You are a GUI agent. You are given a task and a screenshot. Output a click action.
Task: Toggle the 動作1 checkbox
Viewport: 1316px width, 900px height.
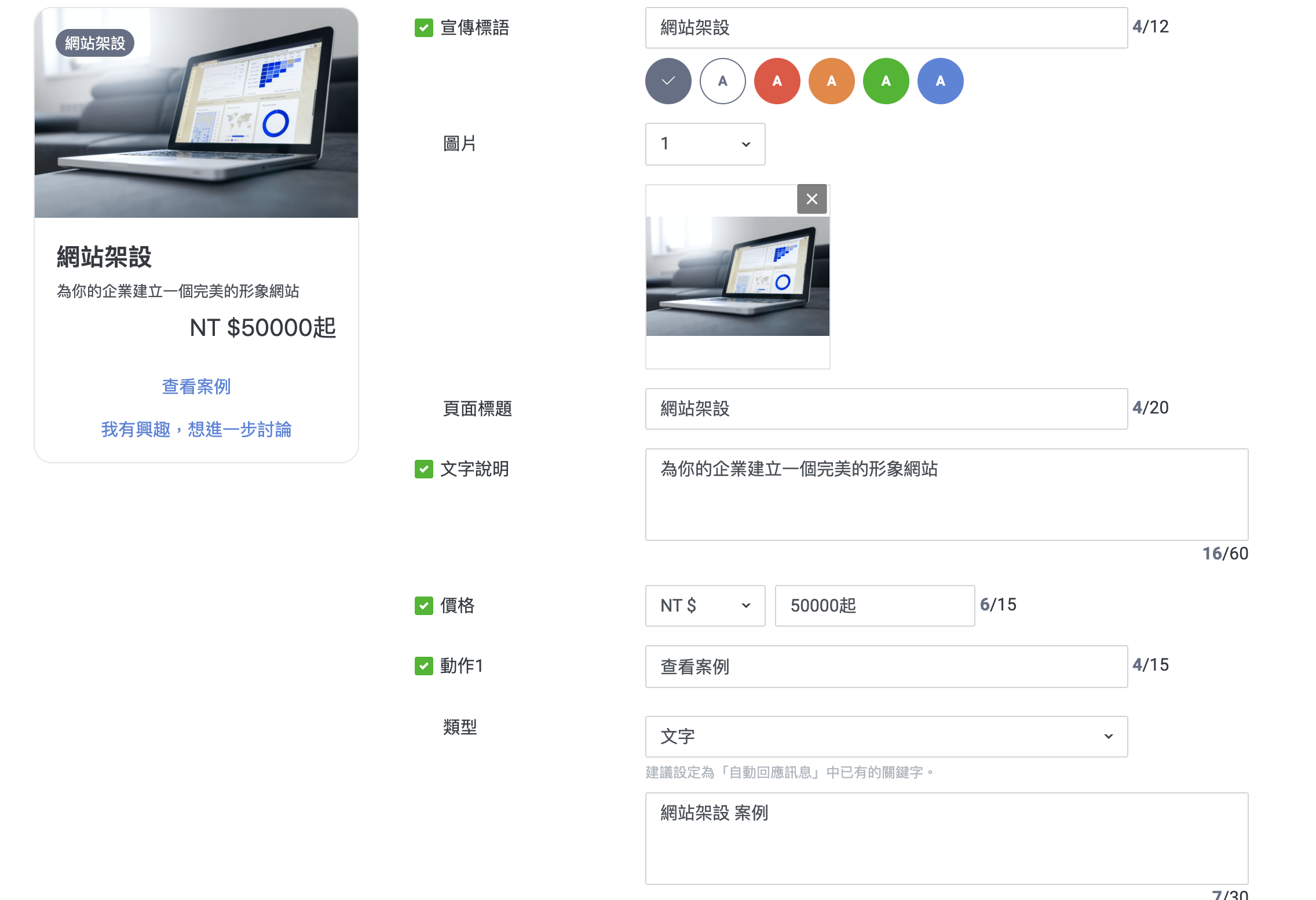[424, 666]
